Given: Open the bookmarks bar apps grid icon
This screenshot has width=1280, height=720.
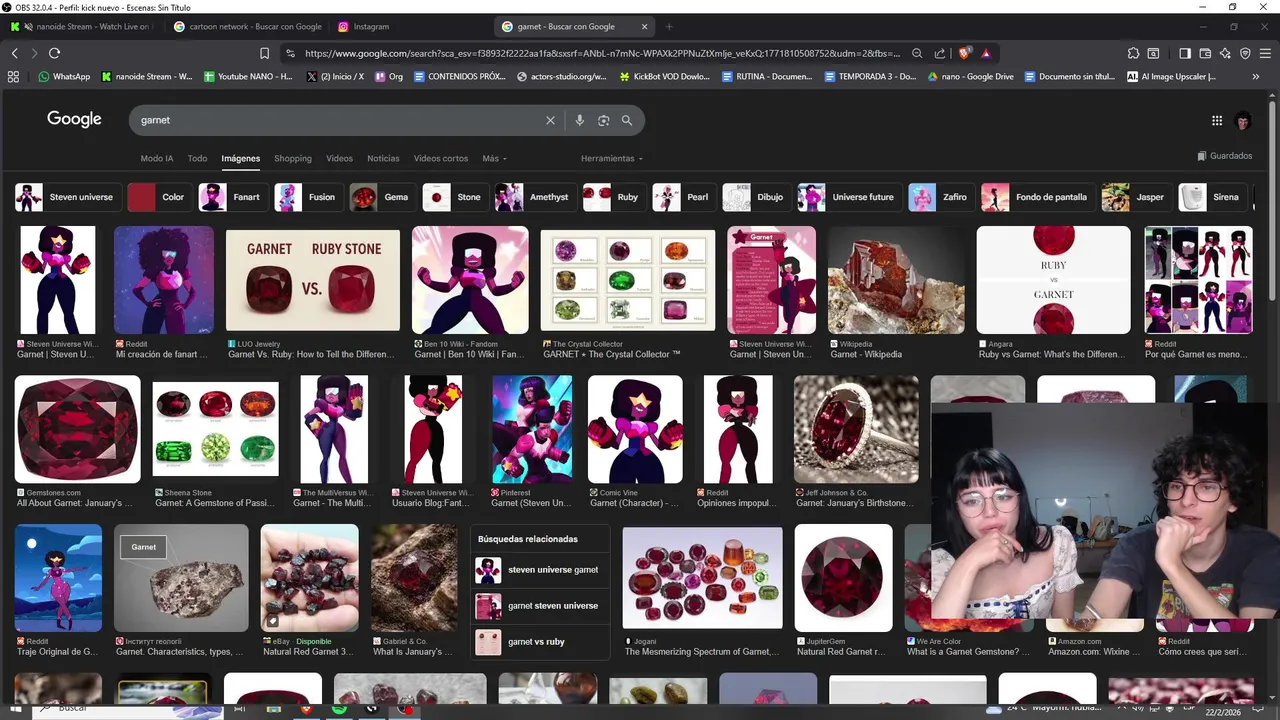Looking at the screenshot, I should coord(13,76).
